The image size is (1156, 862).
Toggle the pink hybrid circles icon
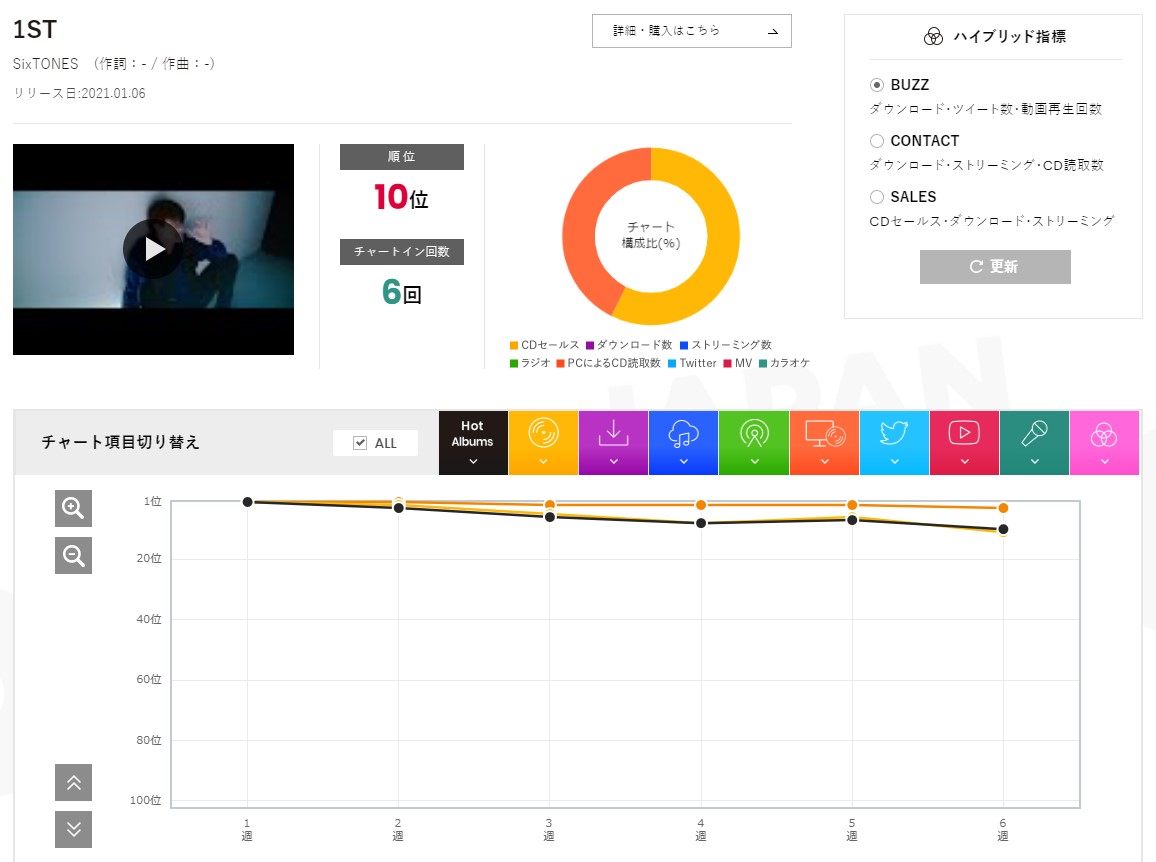click(1104, 435)
